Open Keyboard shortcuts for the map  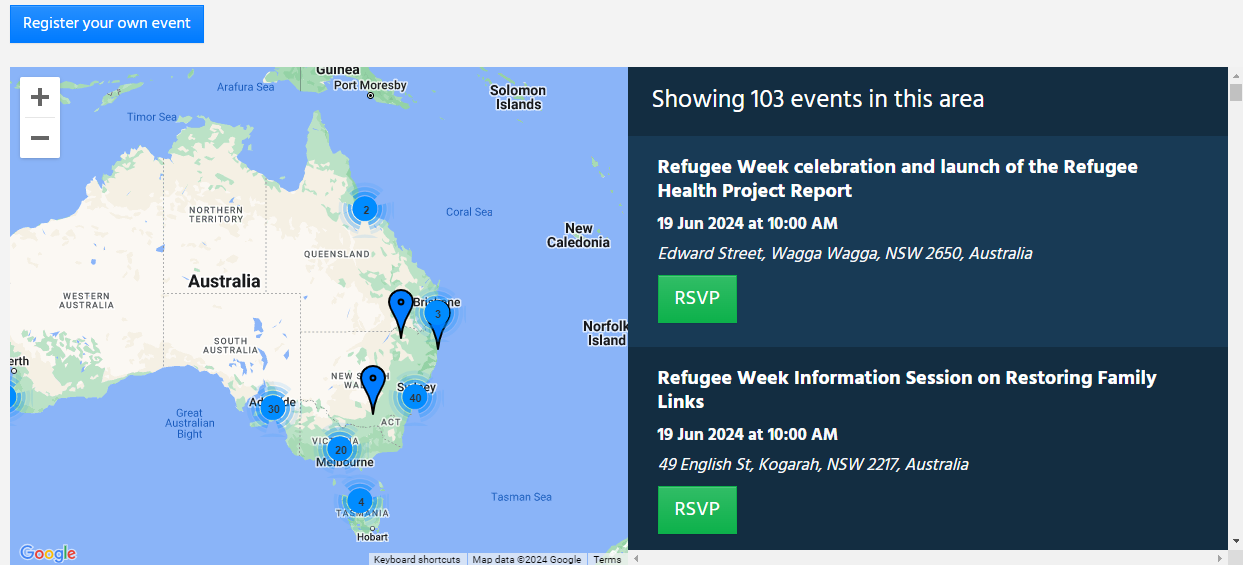[417, 559]
